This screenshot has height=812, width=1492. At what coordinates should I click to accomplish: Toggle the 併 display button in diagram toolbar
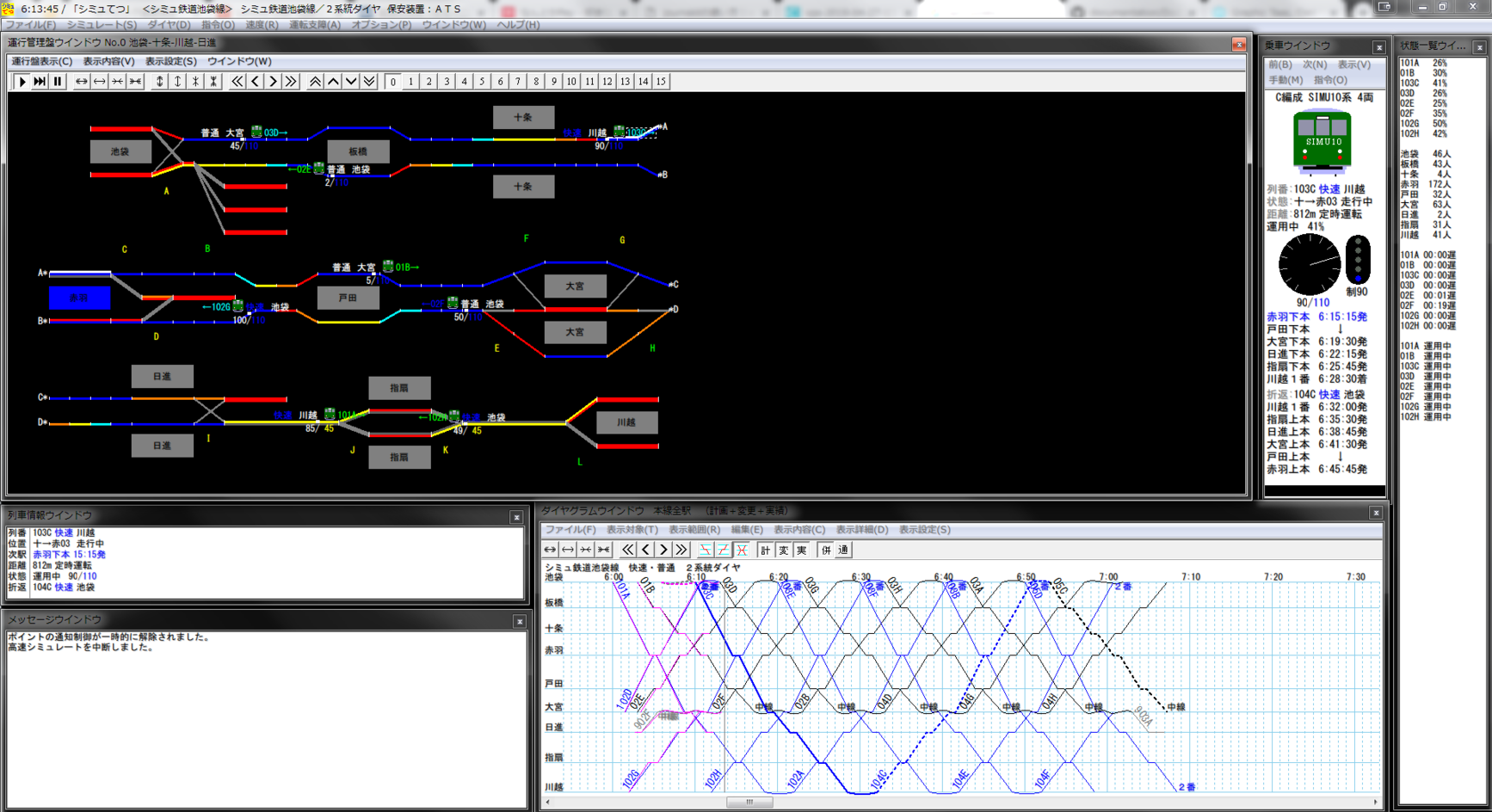(826, 551)
